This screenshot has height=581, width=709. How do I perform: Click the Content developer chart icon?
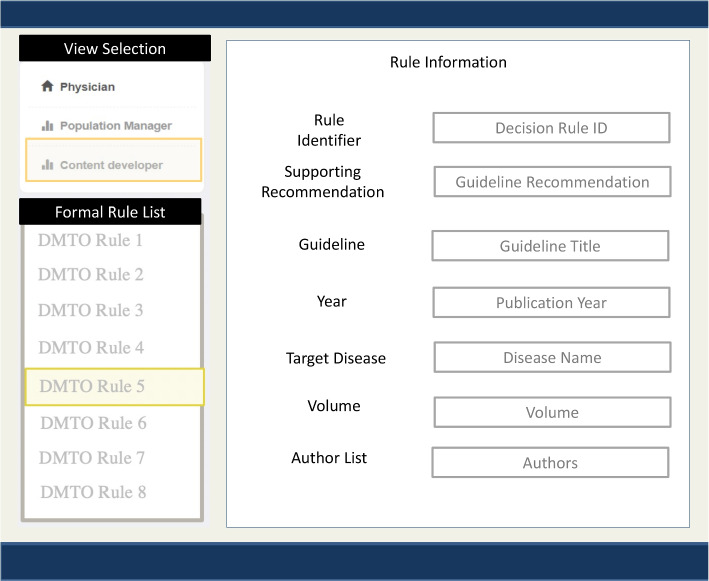47,165
